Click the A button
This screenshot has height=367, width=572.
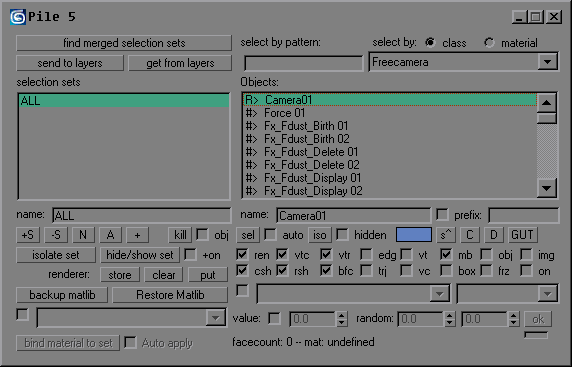[111, 235]
